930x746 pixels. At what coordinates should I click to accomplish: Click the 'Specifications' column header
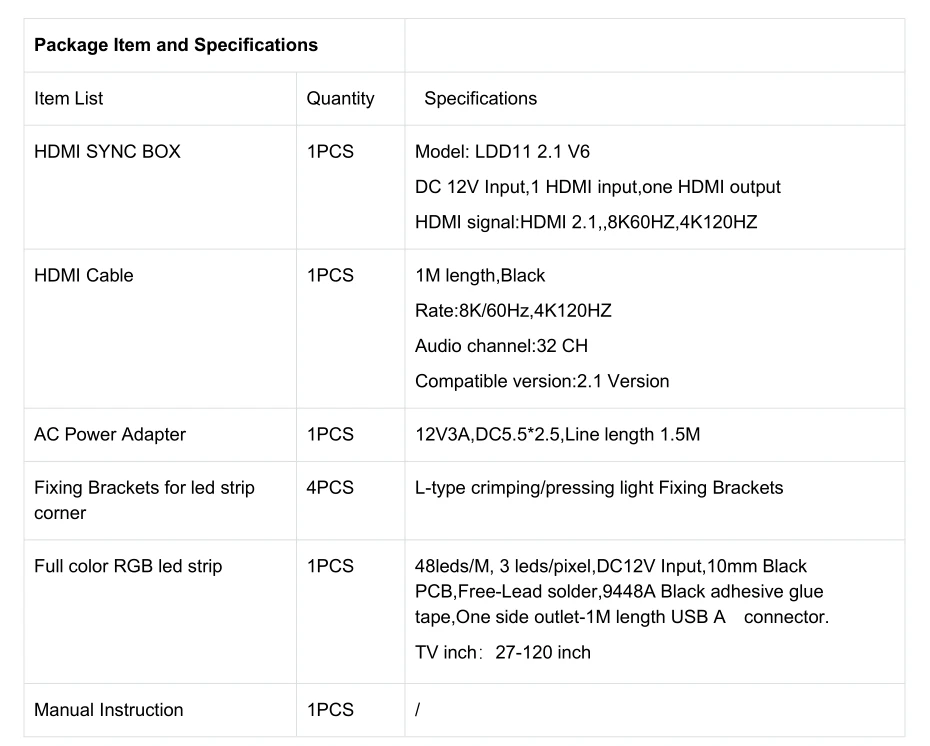pos(480,98)
